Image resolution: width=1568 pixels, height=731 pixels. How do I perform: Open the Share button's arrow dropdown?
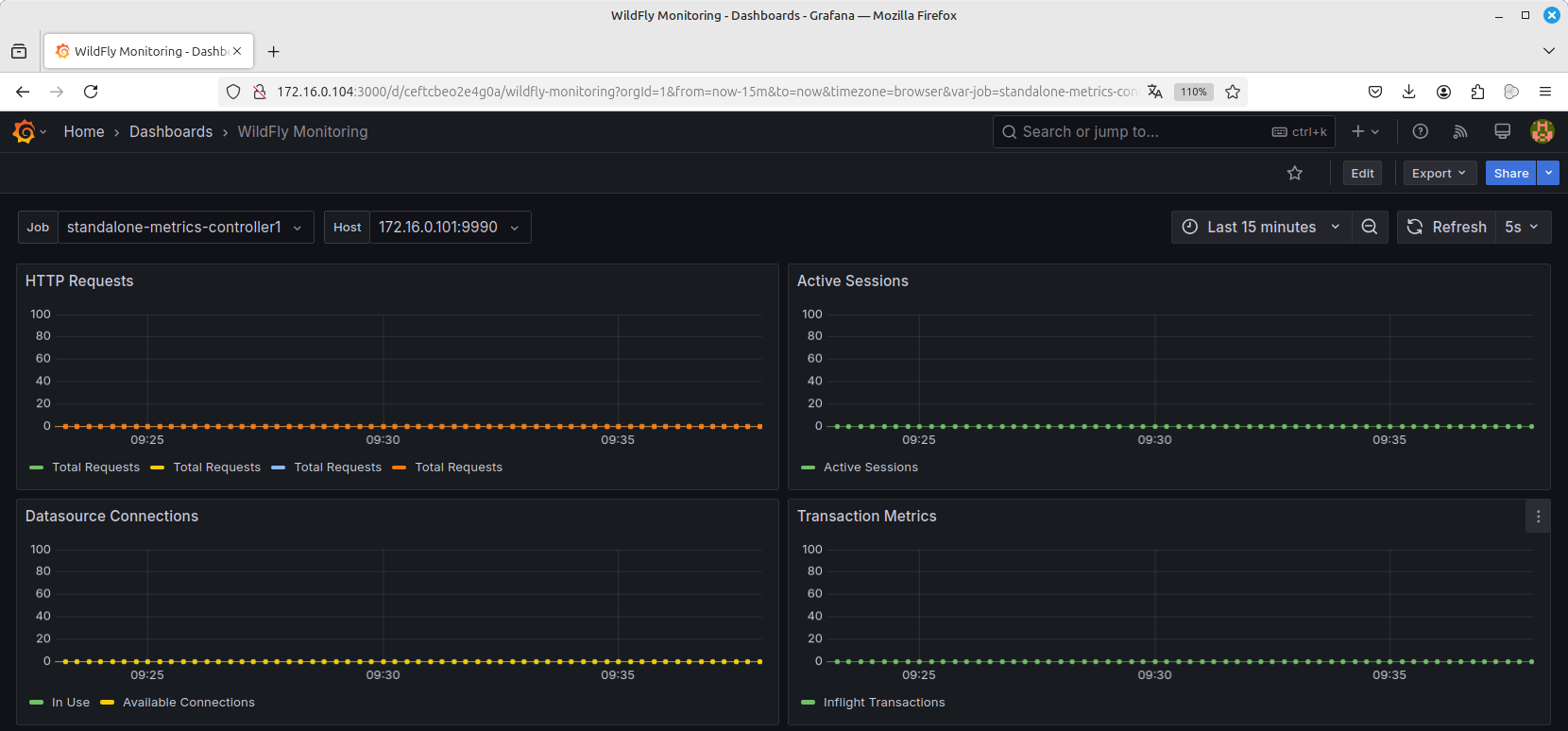[1548, 173]
